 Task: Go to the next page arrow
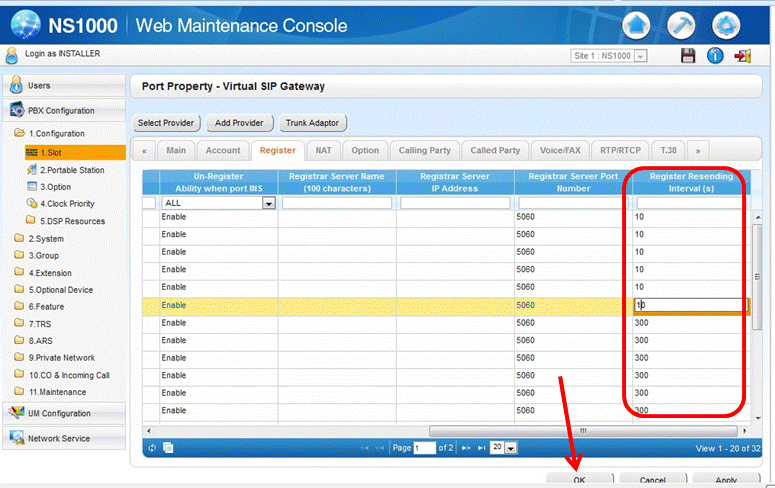pyautogui.click(x=466, y=448)
